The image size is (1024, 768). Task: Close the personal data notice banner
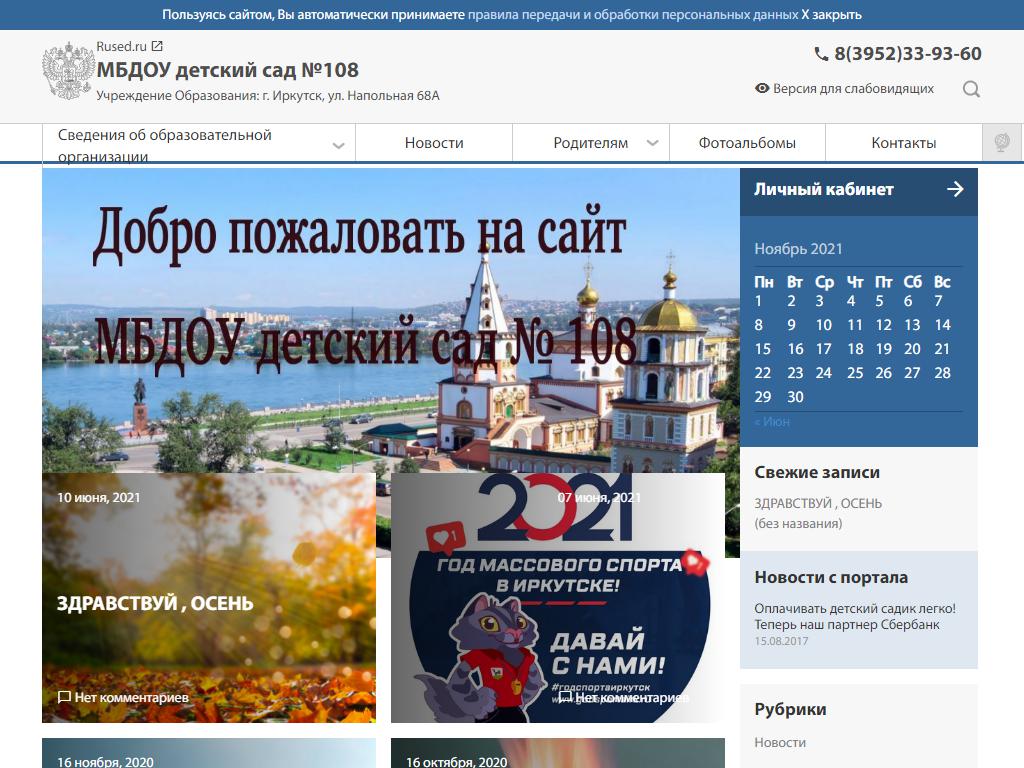pos(831,15)
